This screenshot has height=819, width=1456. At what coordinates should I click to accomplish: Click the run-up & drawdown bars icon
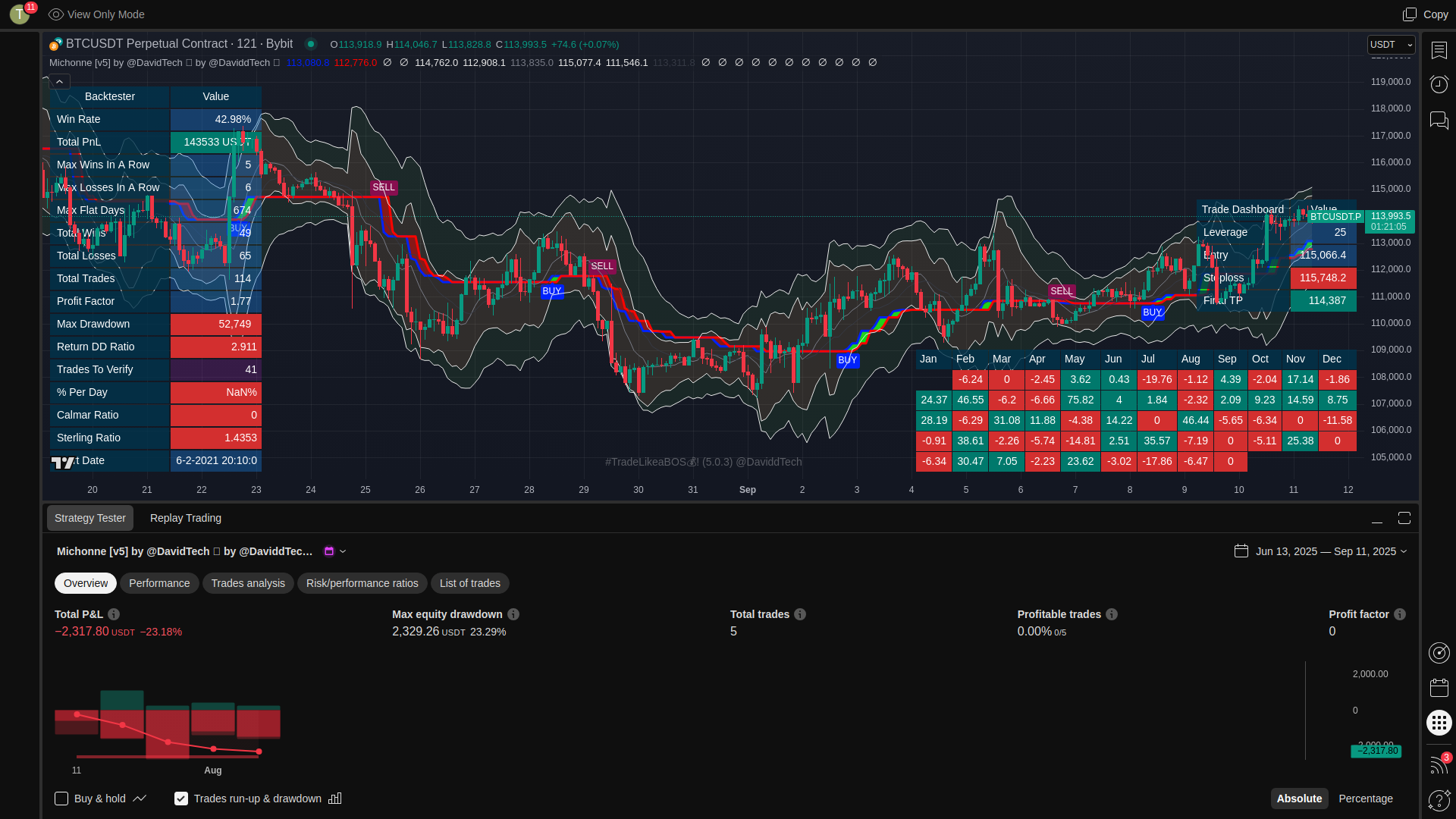pos(335,799)
